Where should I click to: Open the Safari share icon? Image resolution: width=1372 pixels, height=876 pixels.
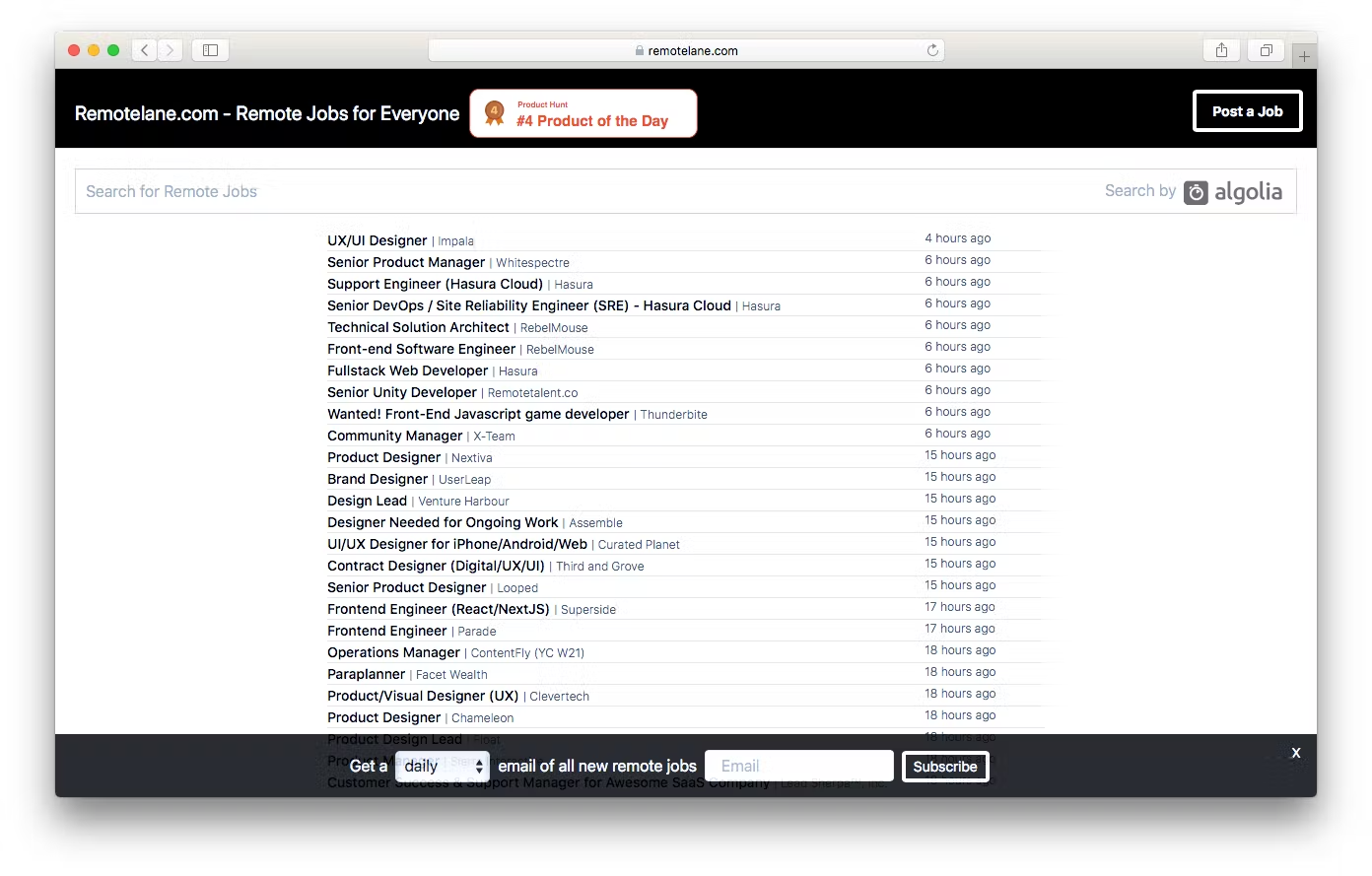[x=1221, y=50]
